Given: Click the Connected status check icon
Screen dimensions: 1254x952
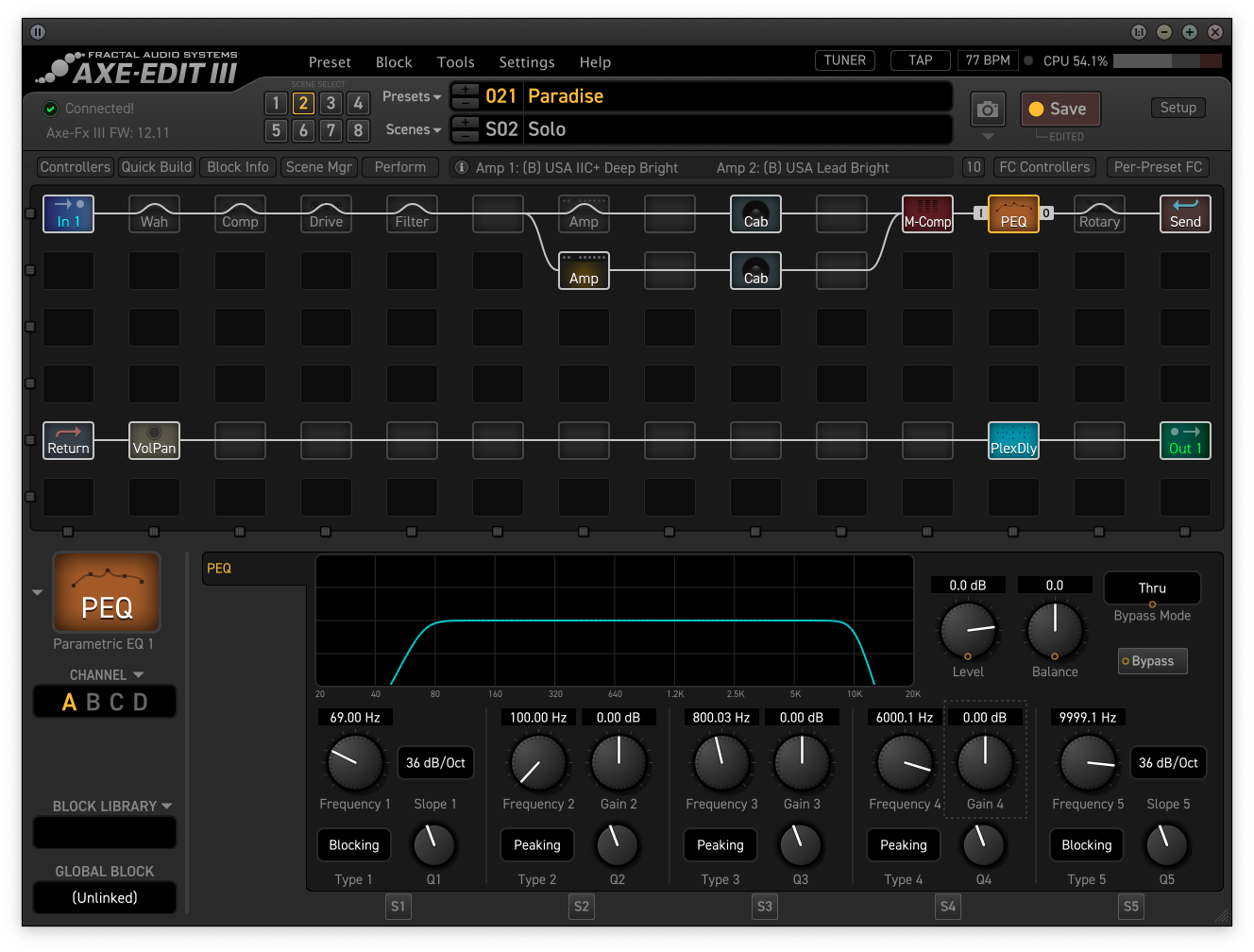Looking at the screenshot, I should pos(51,109).
